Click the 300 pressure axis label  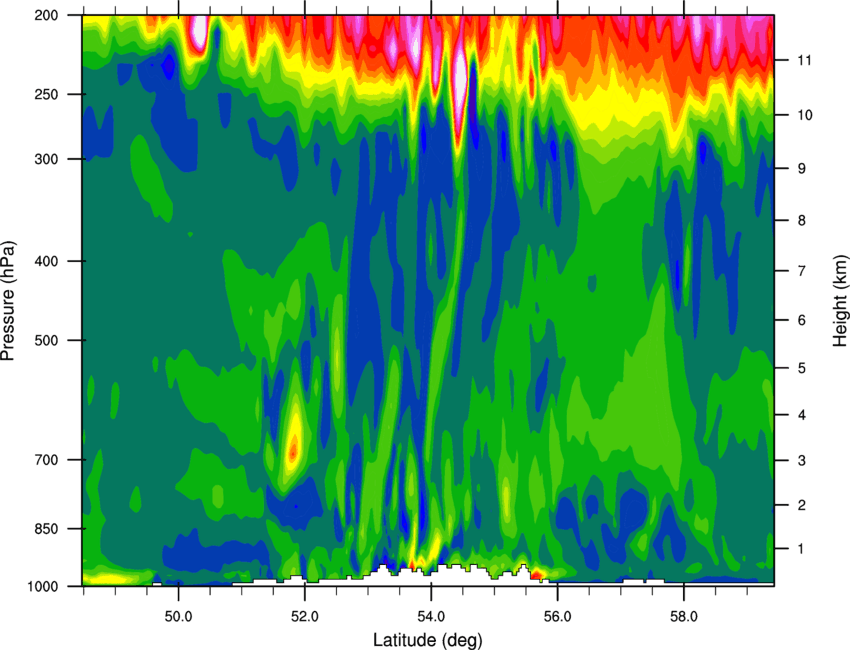click(46, 159)
